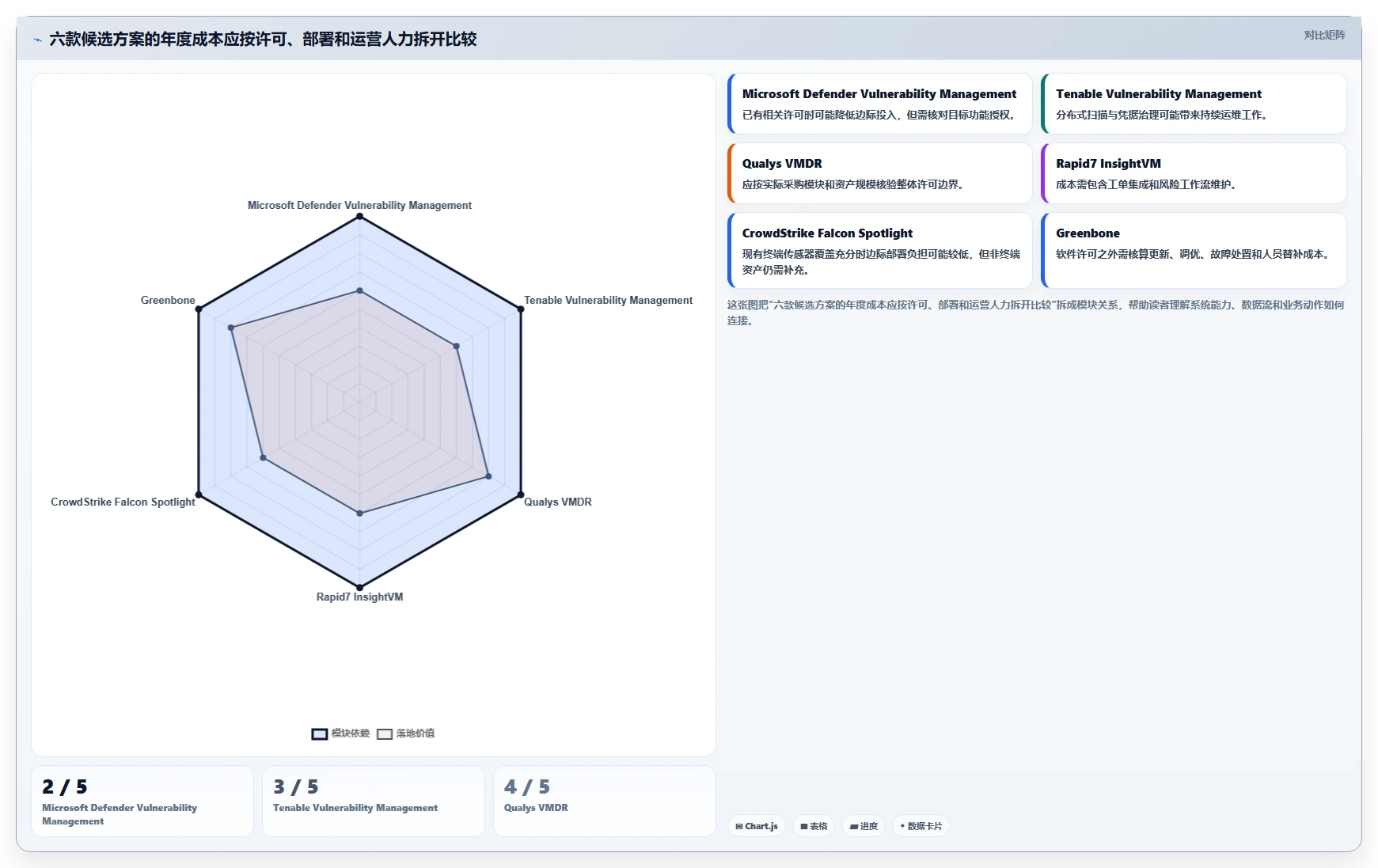
Task: Open the Tenable Vulnerability Management description card
Action: (1194, 104)
